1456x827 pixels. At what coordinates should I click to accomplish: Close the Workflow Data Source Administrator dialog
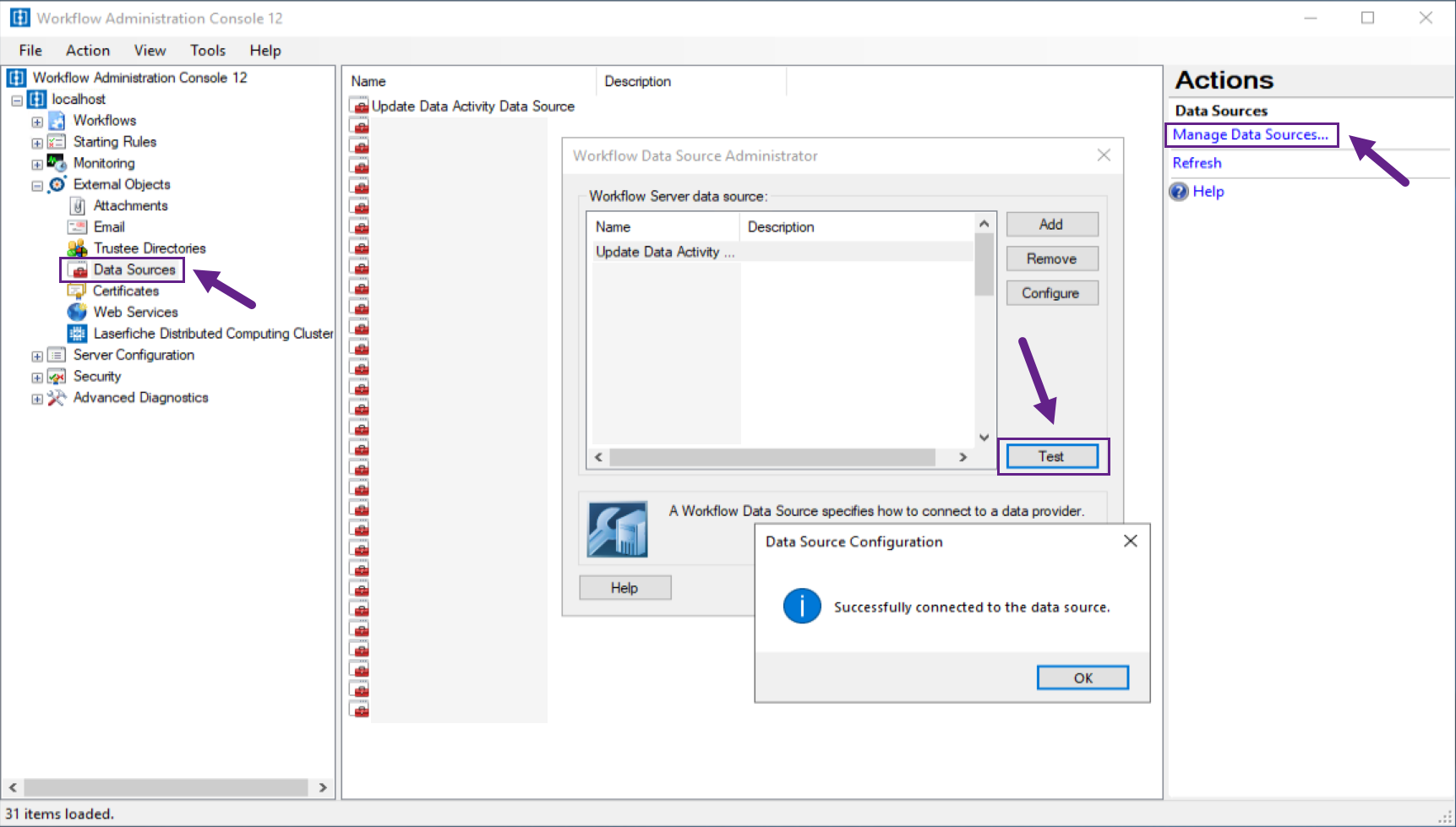coord(1104,155)
